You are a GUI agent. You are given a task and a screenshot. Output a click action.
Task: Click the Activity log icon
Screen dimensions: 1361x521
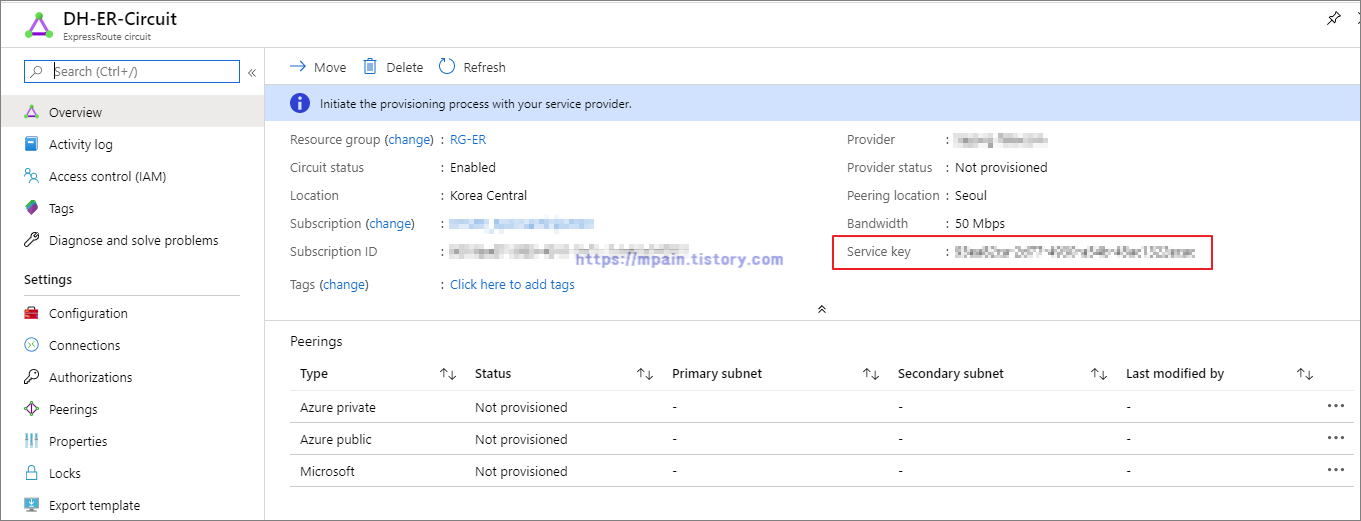(31, 144)
